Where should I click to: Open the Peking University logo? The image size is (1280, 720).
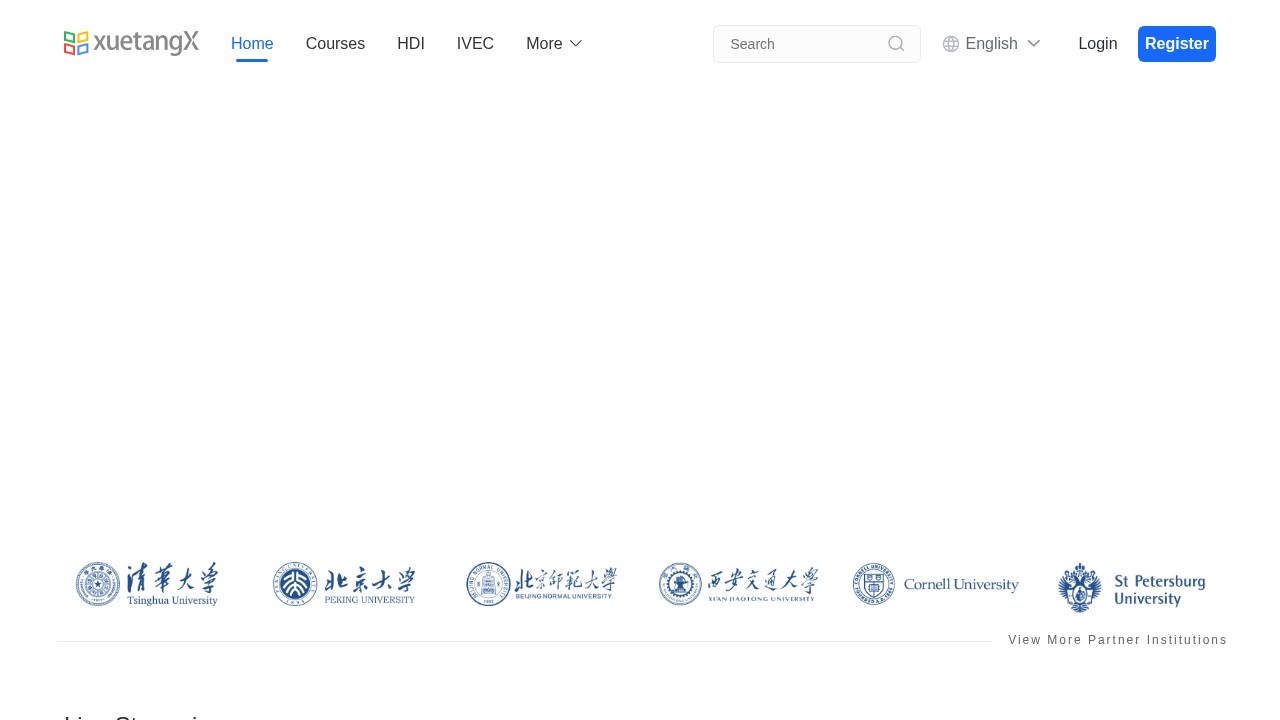(x=345, y=584)
